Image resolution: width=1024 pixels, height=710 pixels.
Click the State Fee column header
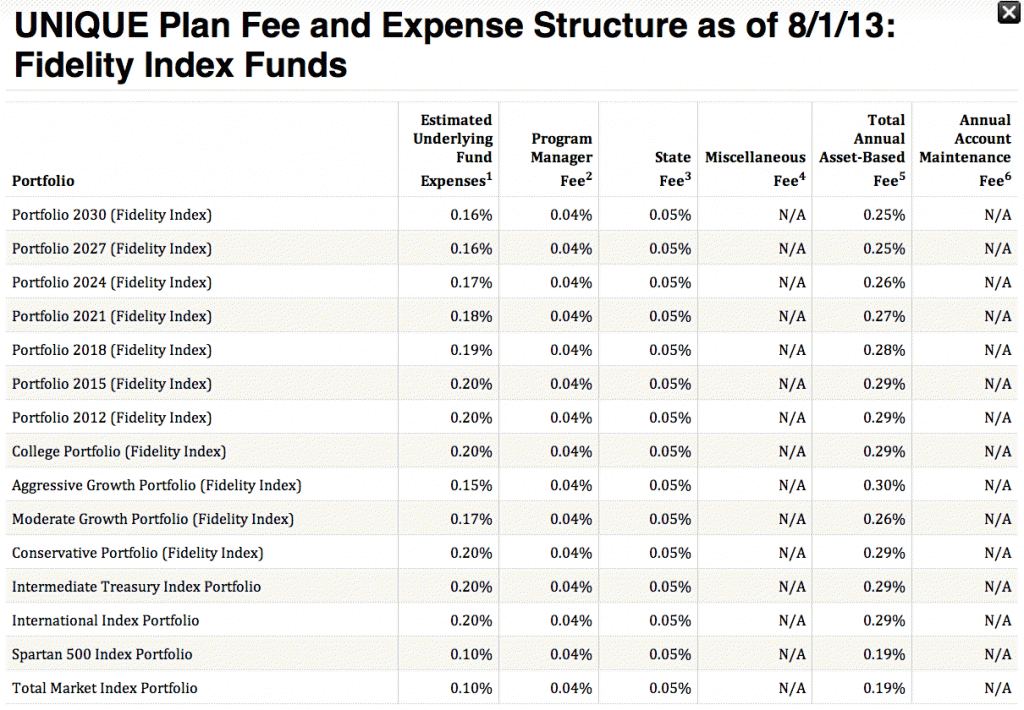point(673,169)
